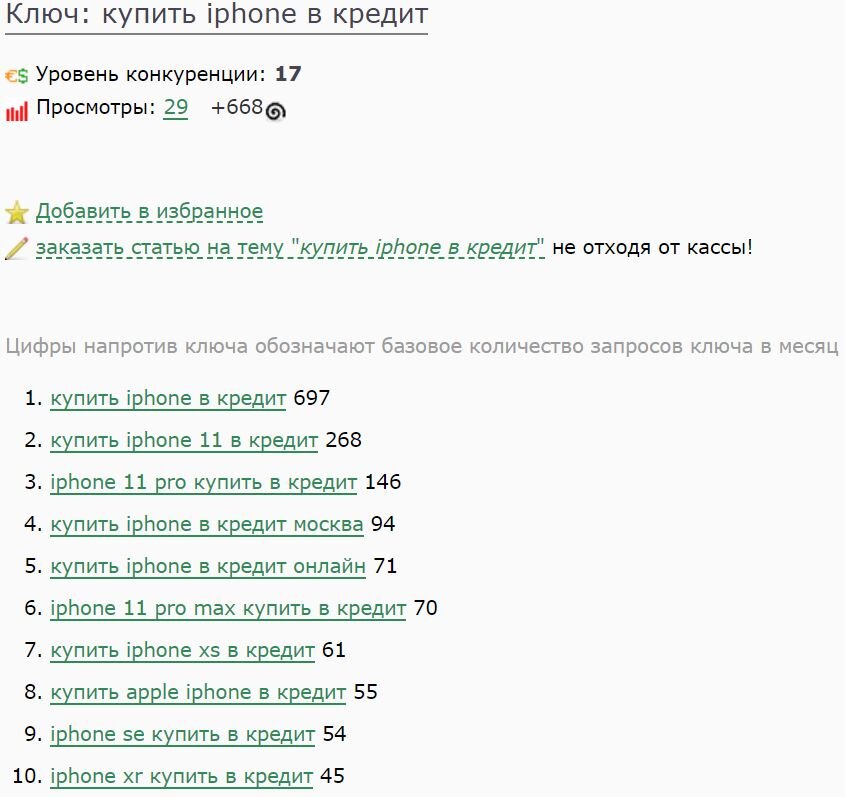
Task: Click the gold star favorites icon
Action: (17, 212)
